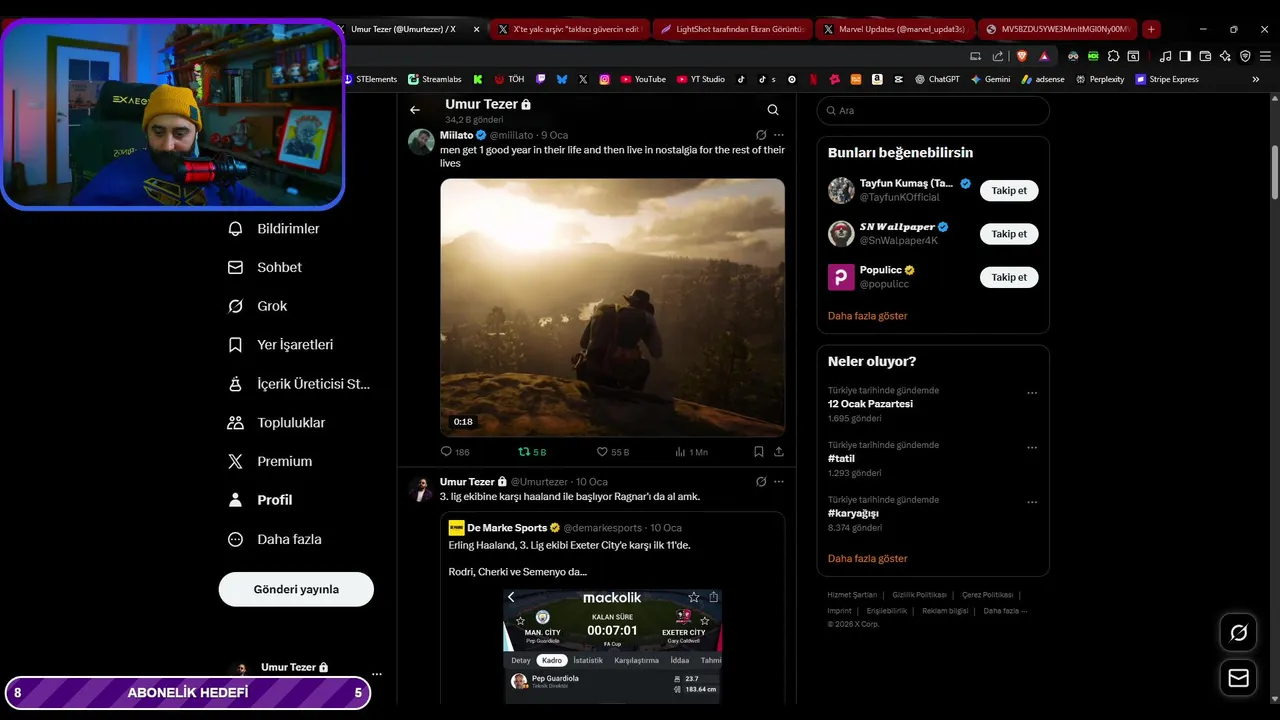Open Perplexity bookmark
1280x720 pixels.
pyautogui.click(x=1100, y=79)
